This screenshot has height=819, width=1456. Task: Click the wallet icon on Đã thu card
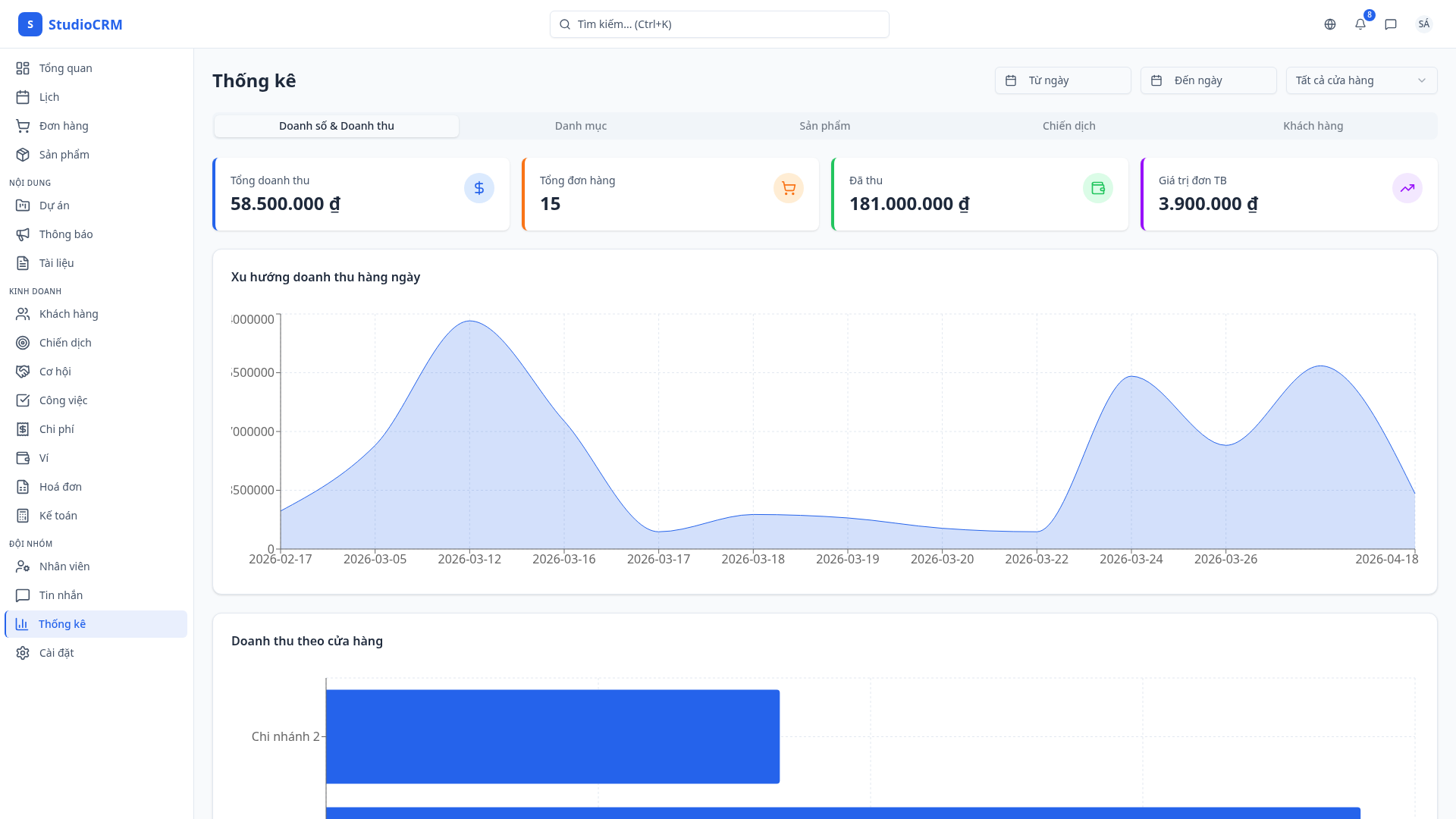[x=1098, y=188]
